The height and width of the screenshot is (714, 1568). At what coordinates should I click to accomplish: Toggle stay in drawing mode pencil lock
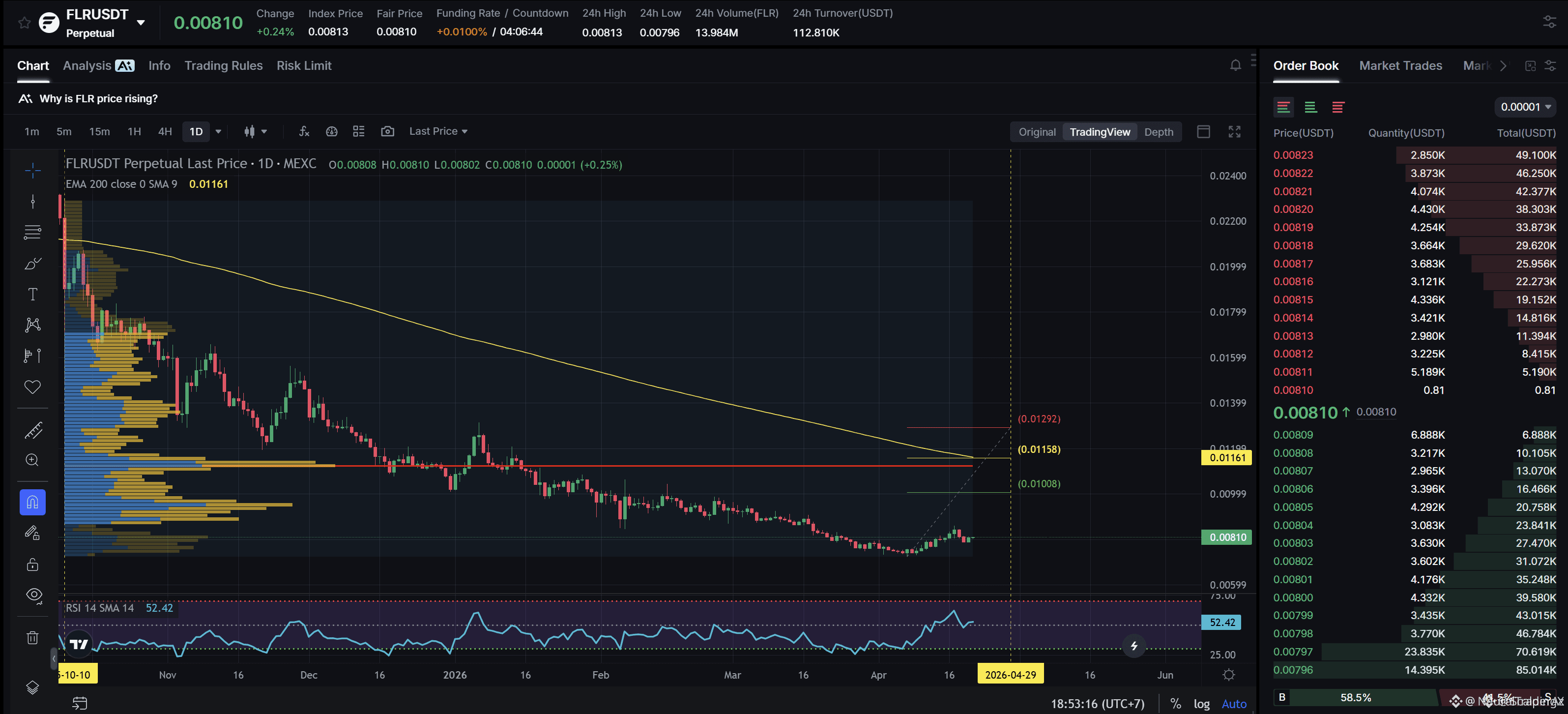pos(33,533)
